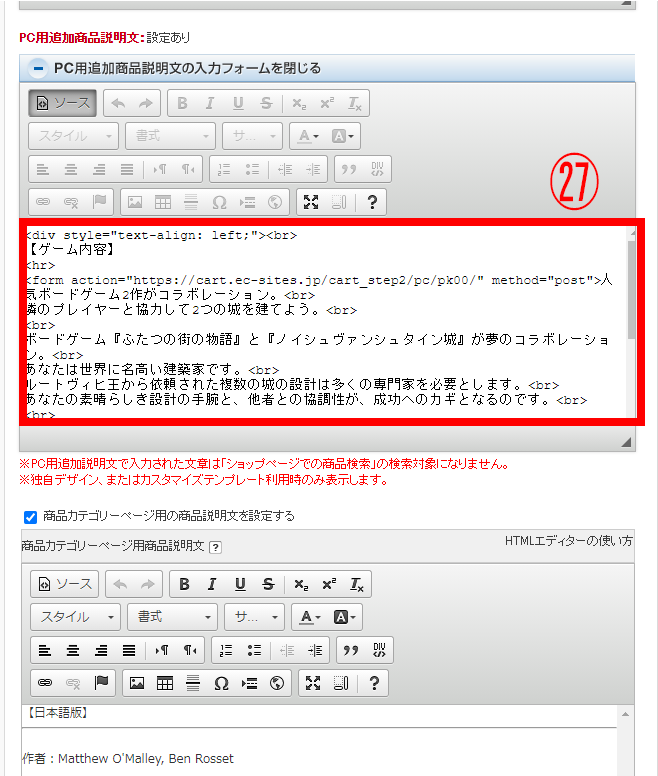This screenshot has height=776, width=658.
Task: Click image icon in PC用追加商品説明文 editor
Action: [135, 202]
